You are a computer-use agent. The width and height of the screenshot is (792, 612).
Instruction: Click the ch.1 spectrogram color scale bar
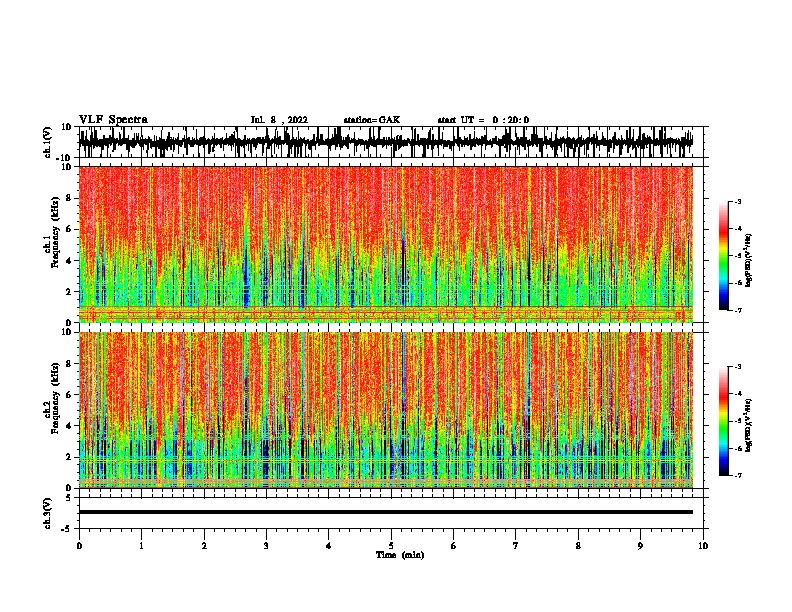[x=723, y=256]
